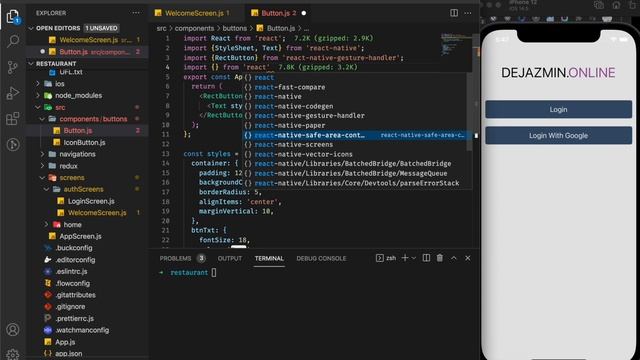Click the terminal prompt input
Image resolution: width=640 pixels, height=360 pixels.
(x=214, y=273)
